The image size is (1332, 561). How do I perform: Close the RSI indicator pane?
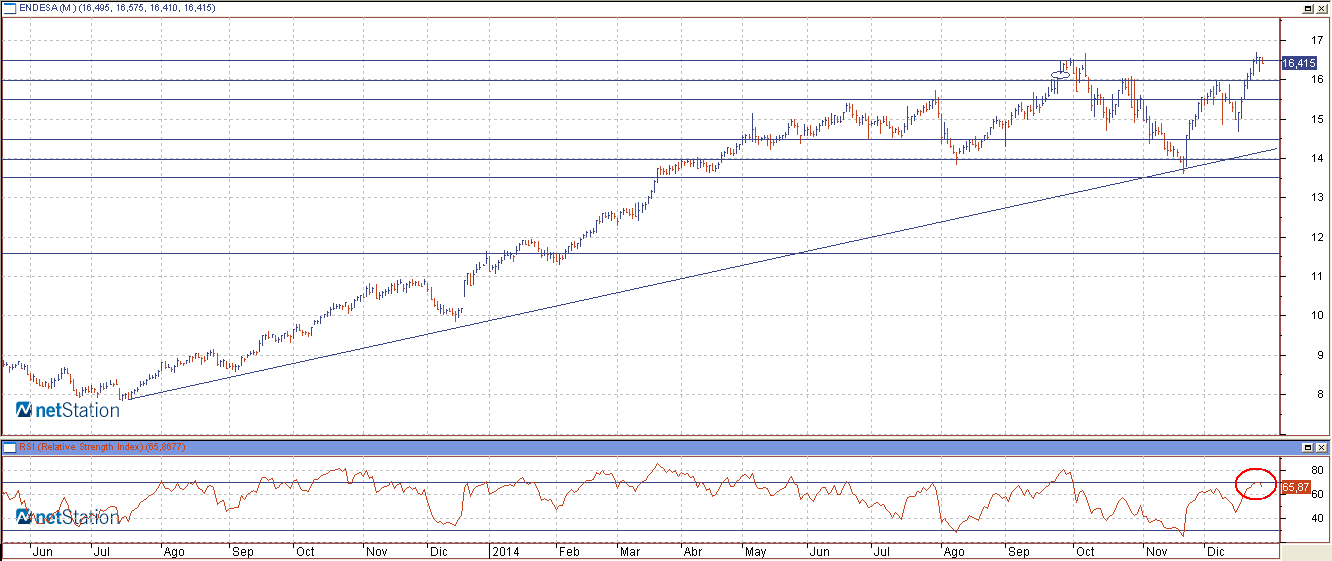tap(1322, 447)
